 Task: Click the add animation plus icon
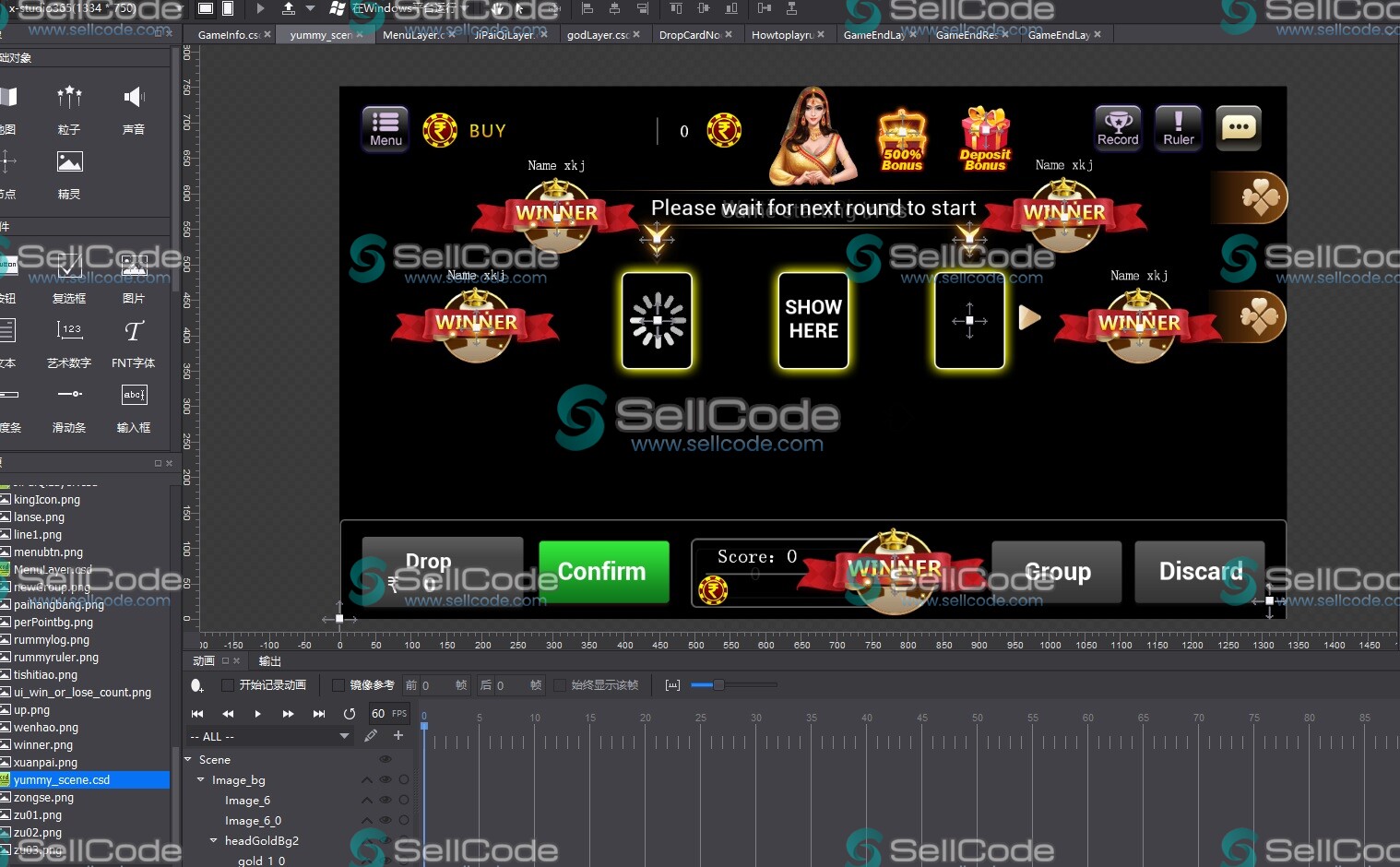point(398,736)
